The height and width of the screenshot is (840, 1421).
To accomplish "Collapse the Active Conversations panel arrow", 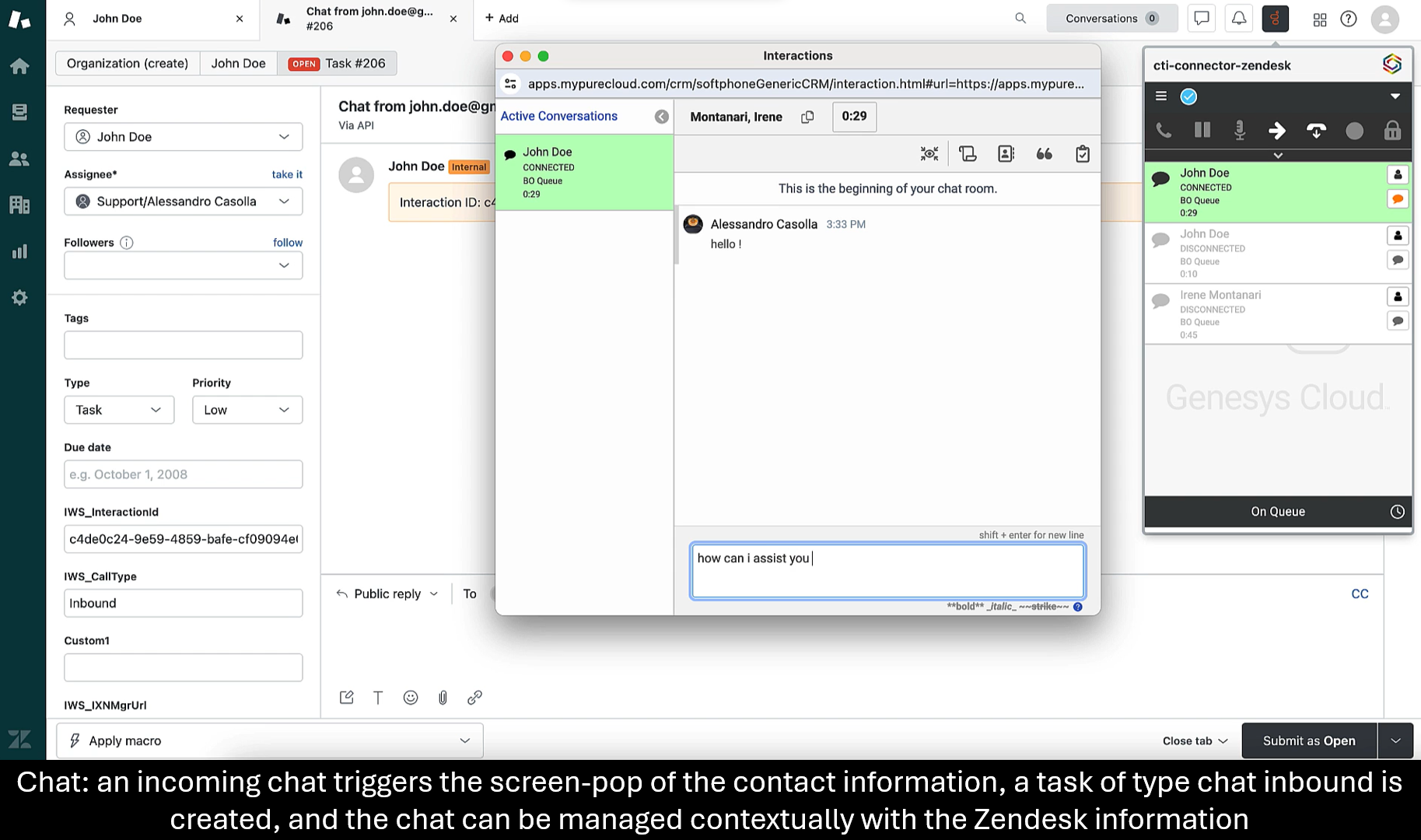I will click(661, 117).
